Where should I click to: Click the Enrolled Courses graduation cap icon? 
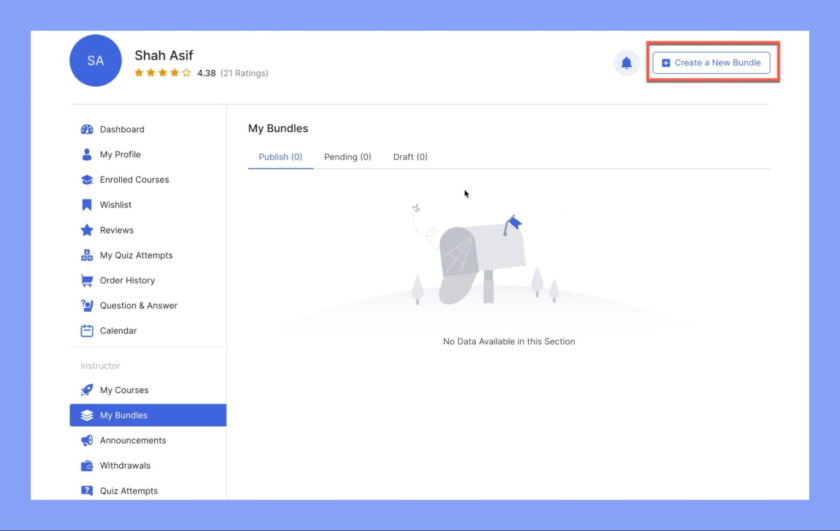87,180
